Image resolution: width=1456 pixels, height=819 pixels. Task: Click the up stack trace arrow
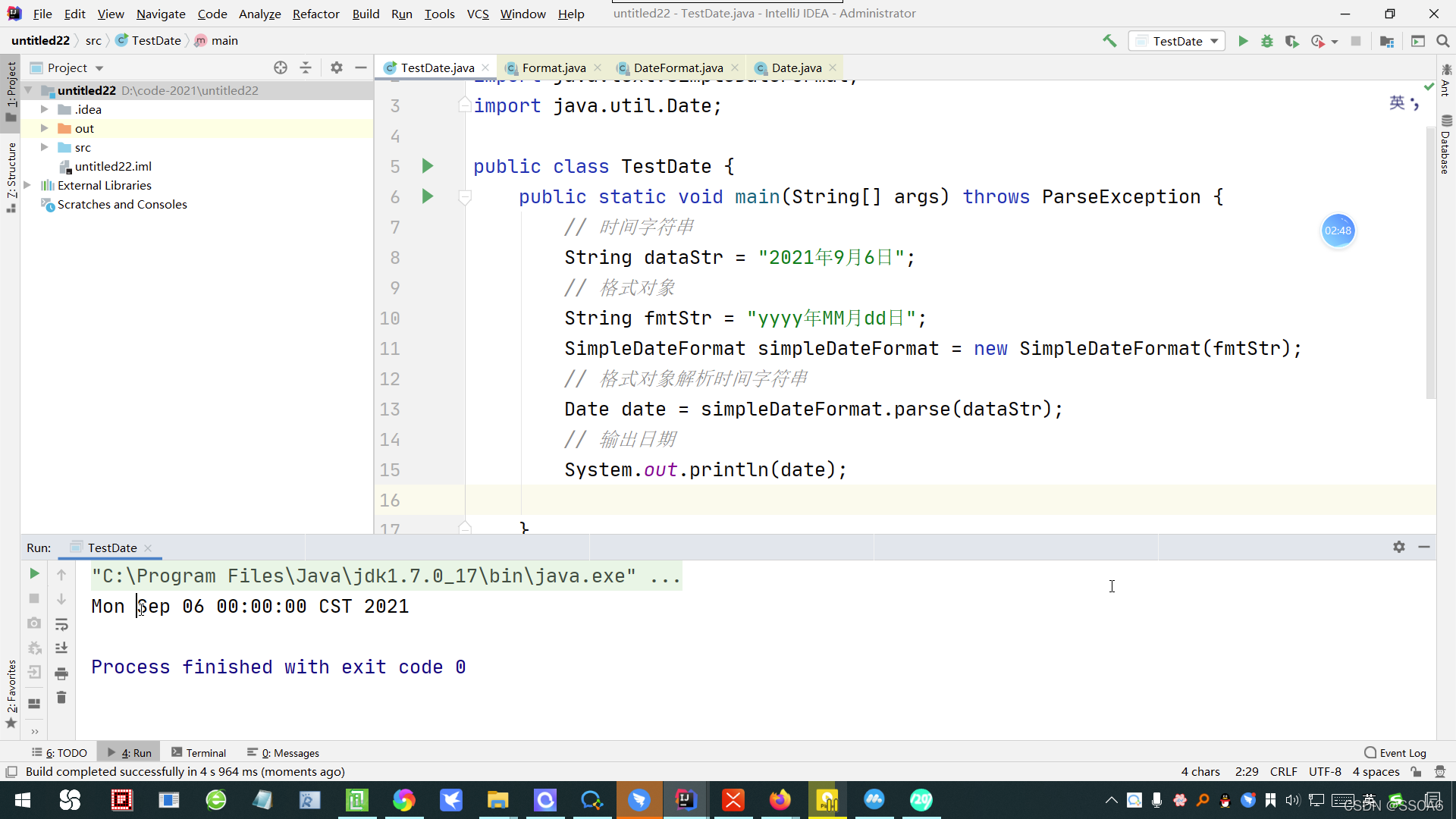pos(61,575)
